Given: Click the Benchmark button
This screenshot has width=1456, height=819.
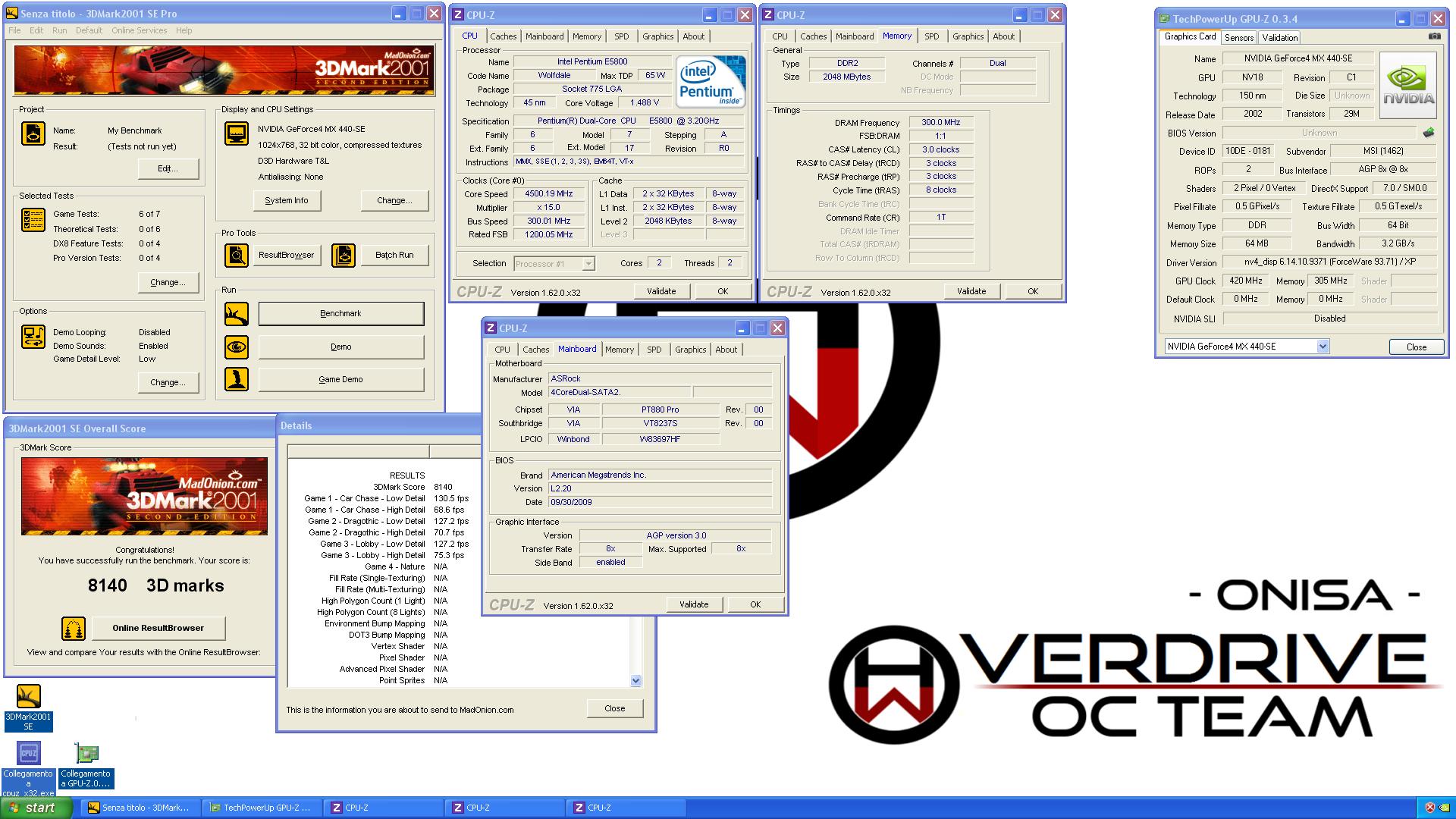Looking at the screenshot, I should (x=341, y=314).
